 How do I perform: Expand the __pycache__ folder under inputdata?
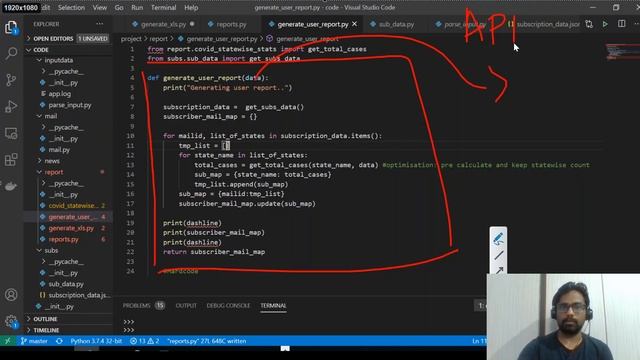click(68, 71)
